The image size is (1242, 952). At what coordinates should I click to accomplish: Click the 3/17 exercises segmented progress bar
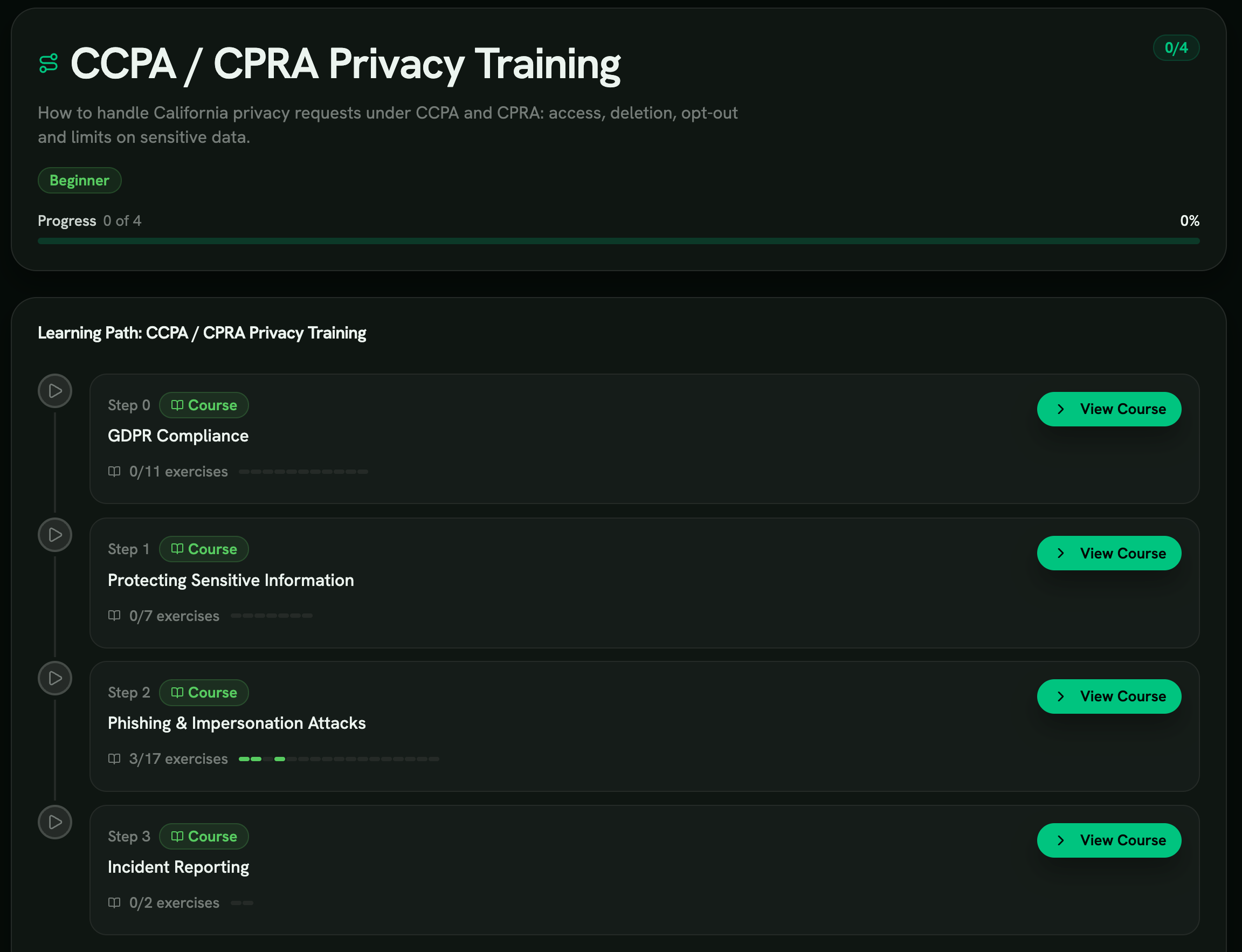click(339, 759)
